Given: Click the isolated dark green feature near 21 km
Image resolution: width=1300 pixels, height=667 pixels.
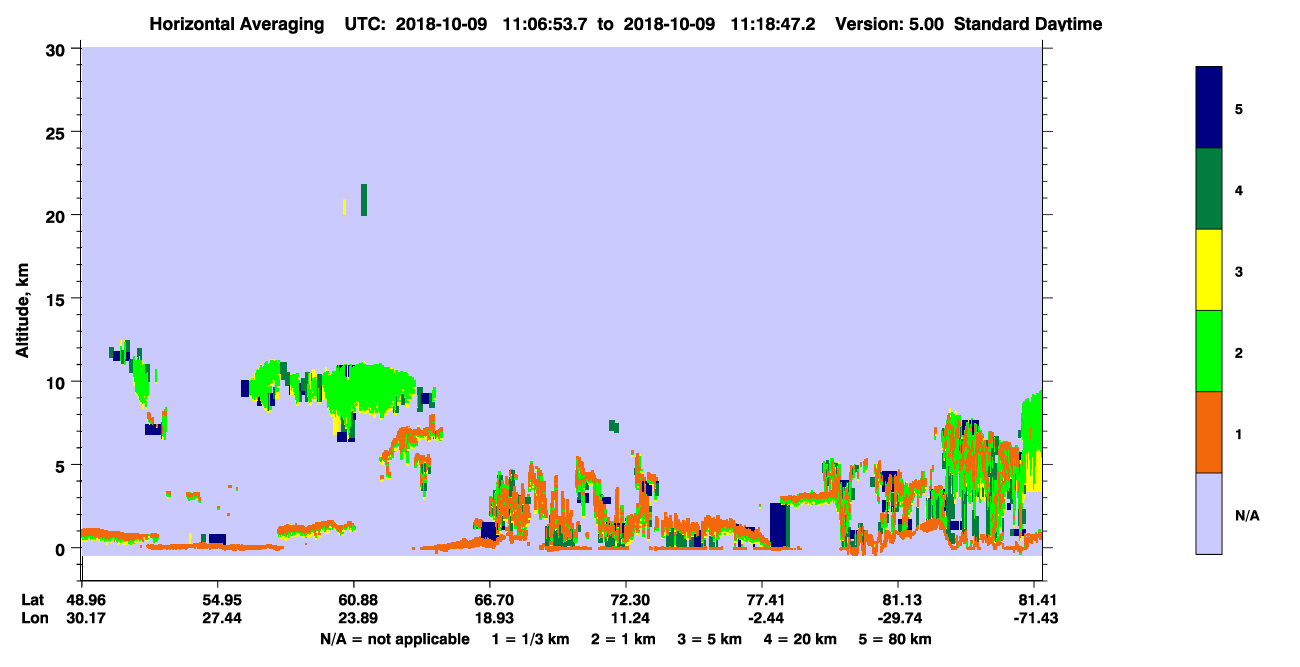Looking at the screenshot, I should (x=364, y=200).
